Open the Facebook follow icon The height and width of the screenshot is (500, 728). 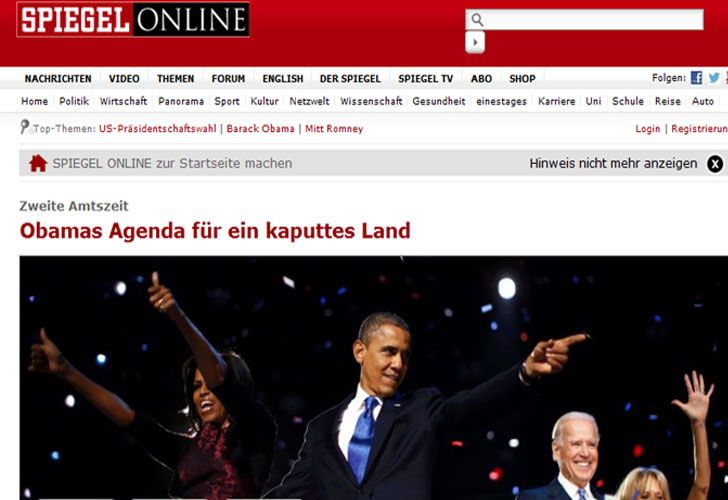696,78
